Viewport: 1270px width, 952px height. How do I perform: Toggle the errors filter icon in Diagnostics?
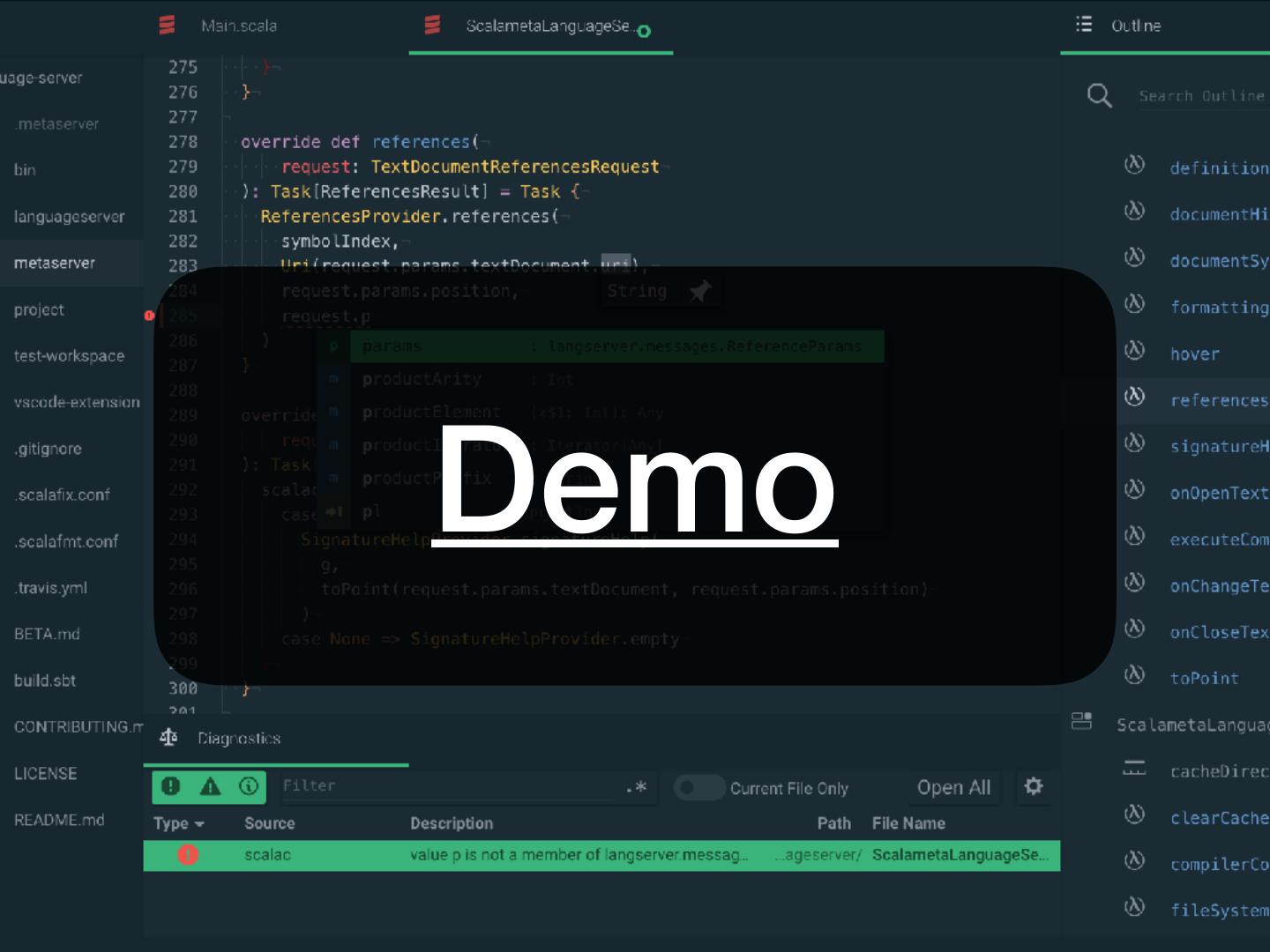[x=171, y=786]
